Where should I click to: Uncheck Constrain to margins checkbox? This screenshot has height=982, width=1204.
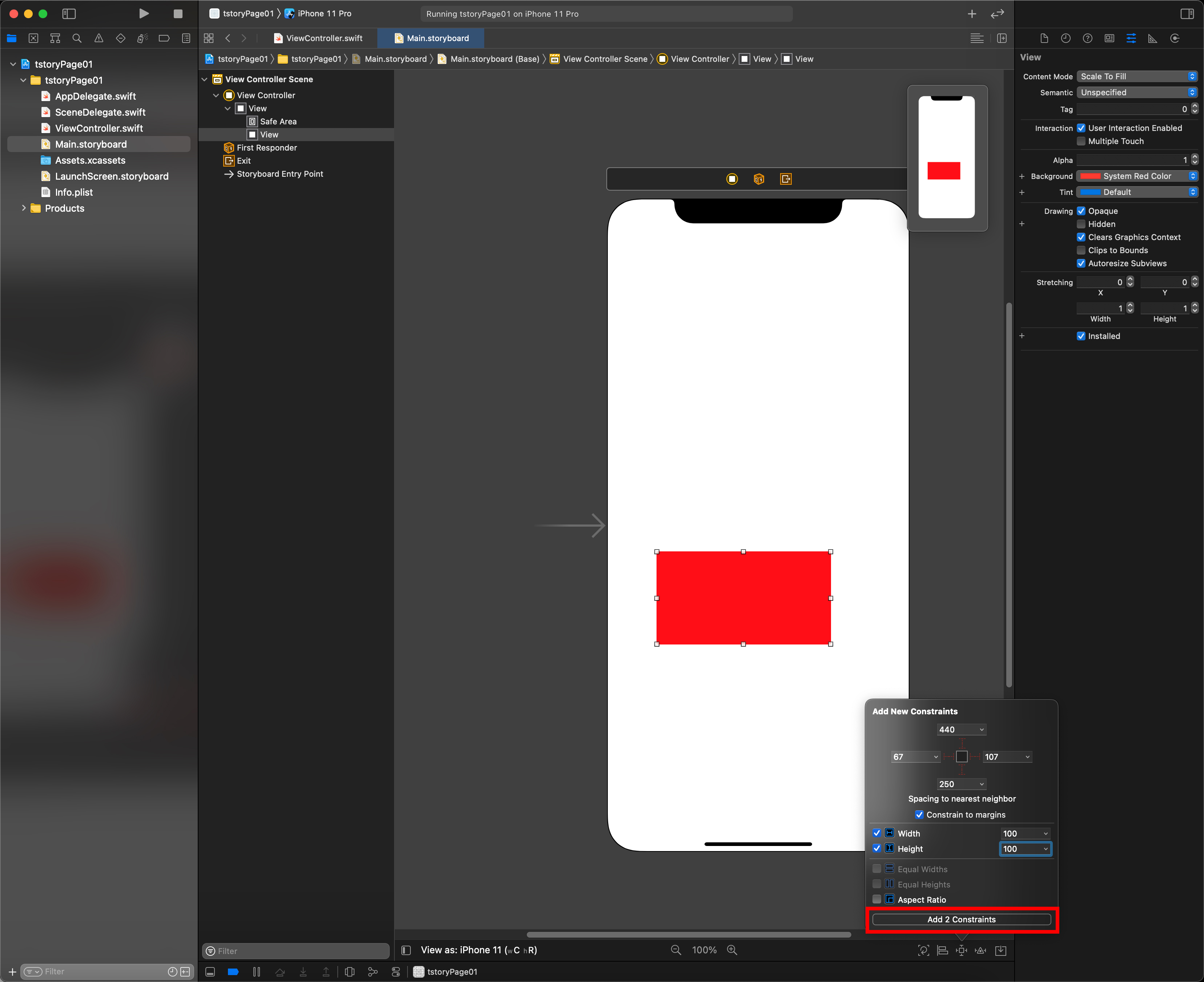[x=919, y=815]
